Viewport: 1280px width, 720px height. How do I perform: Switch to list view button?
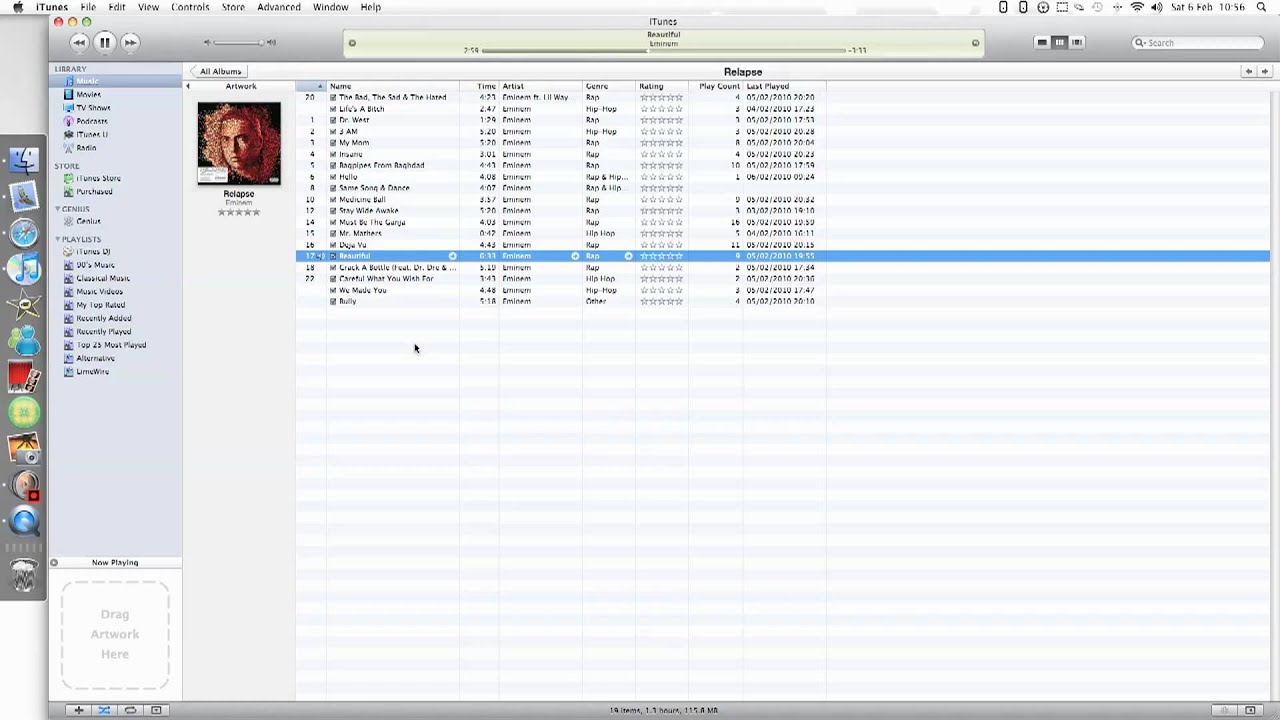pyautogui.click(x=1042, y=42)
